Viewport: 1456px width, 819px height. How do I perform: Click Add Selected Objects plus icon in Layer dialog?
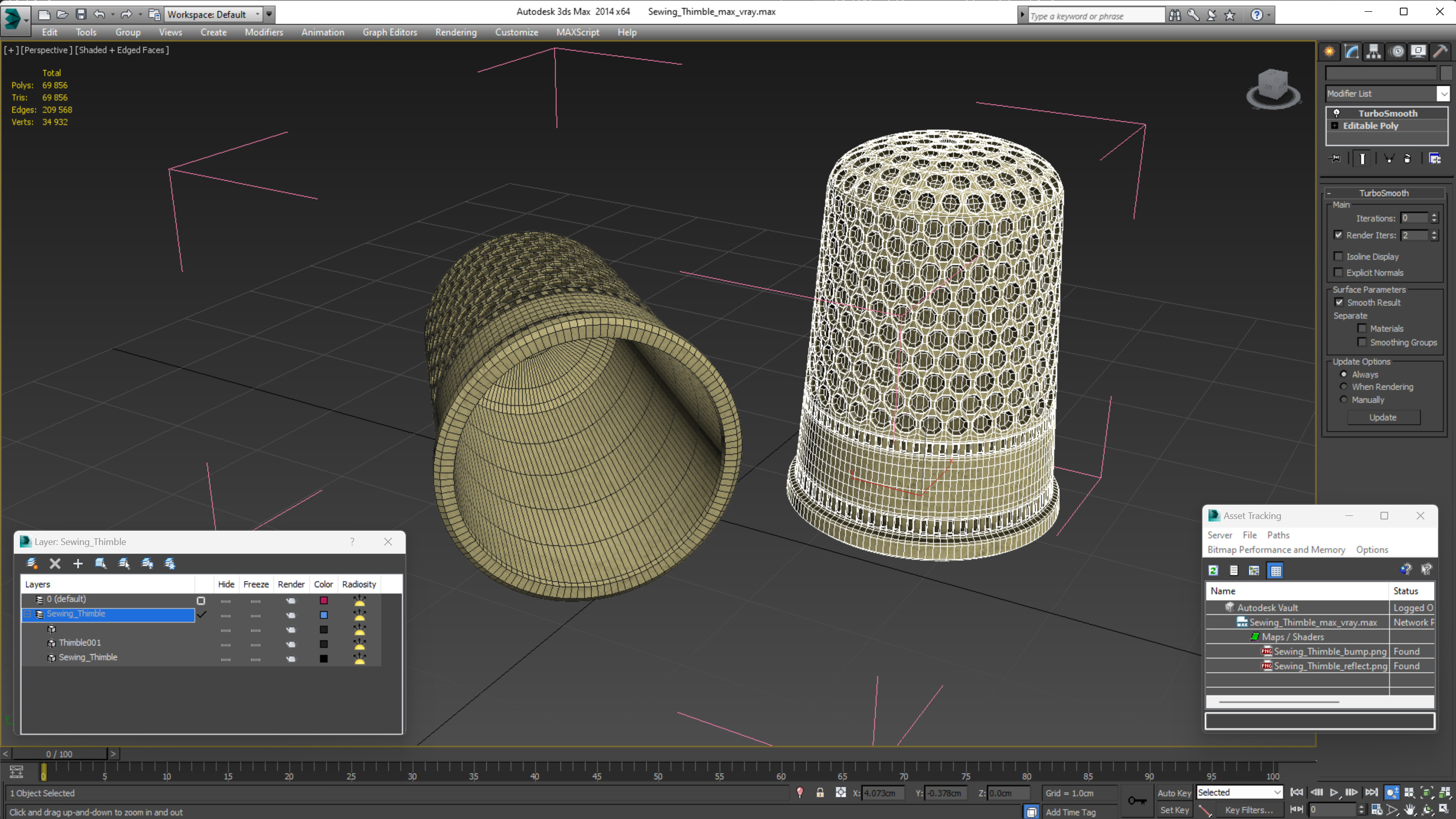tap(78, 563)
